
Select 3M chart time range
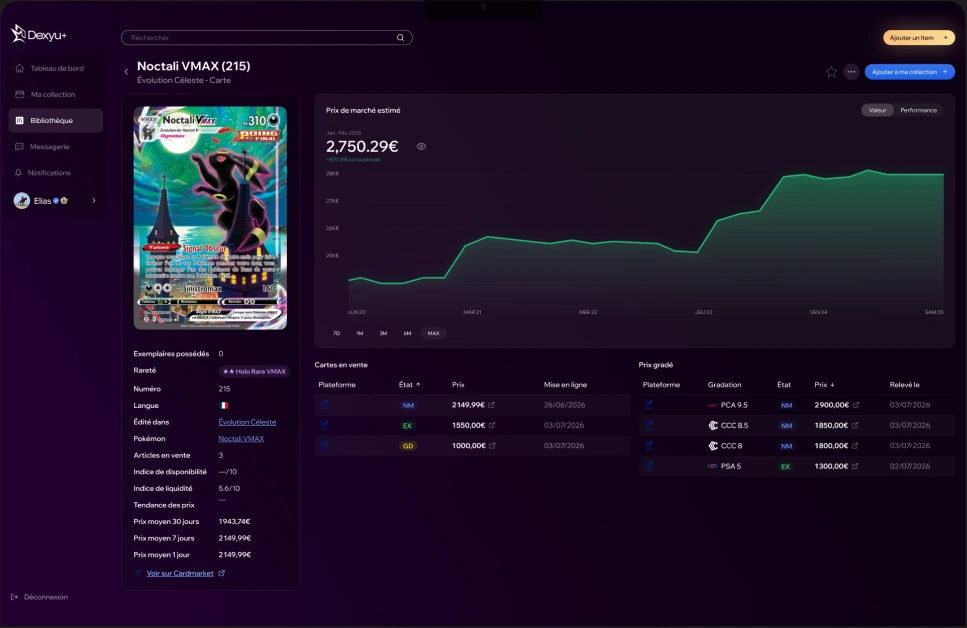pos(383,333)
